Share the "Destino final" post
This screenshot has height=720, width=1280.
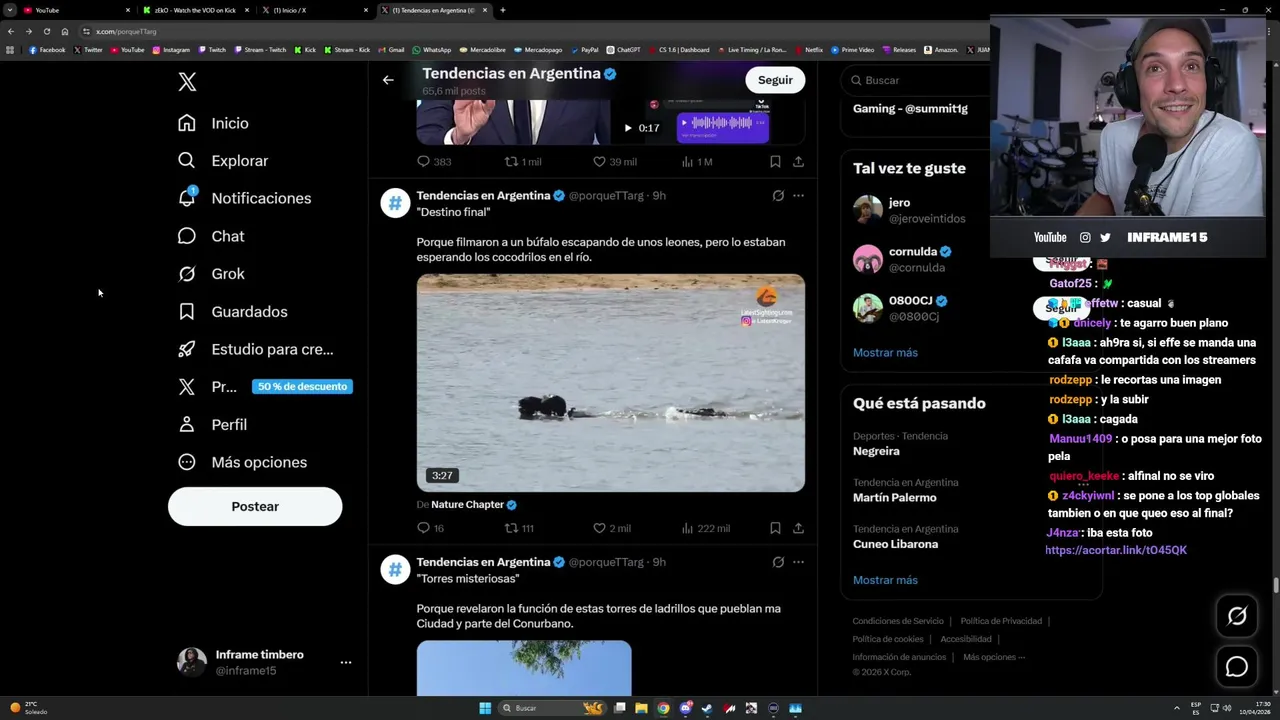point(798,528)
